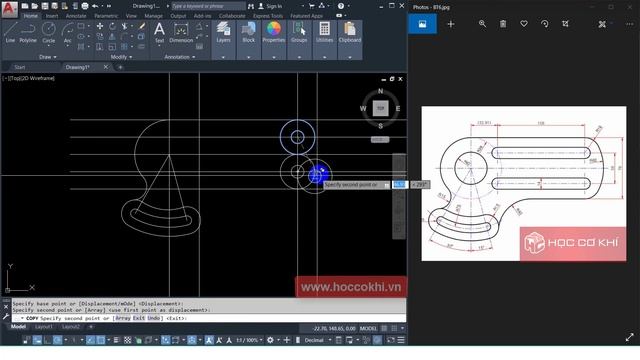Open the WCS dropdown below the ViewCube
Viewport: 640px width, 360px height.
pos(380,140)
